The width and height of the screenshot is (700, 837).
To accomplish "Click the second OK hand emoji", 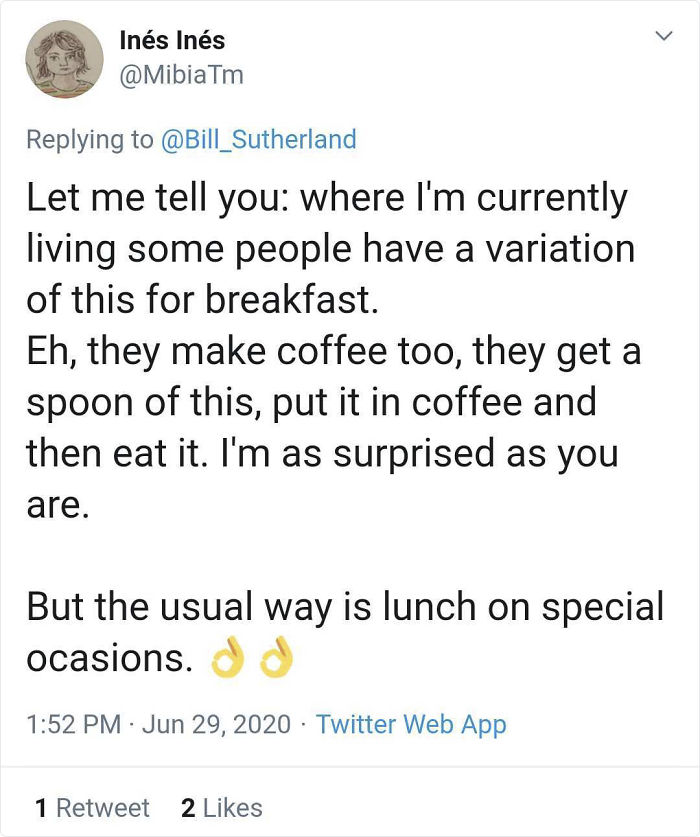I will click(x=275, y=660).
